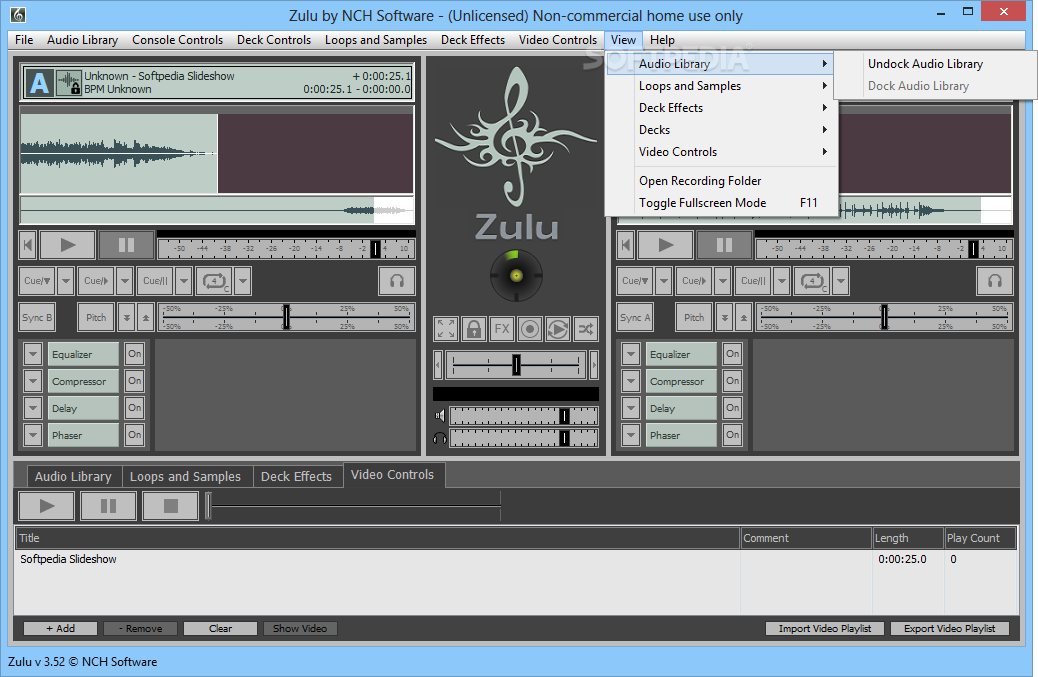Click the Deck A lock waveform icon
The width and height of the screenshot is (1038, 677).
(68, 83)
